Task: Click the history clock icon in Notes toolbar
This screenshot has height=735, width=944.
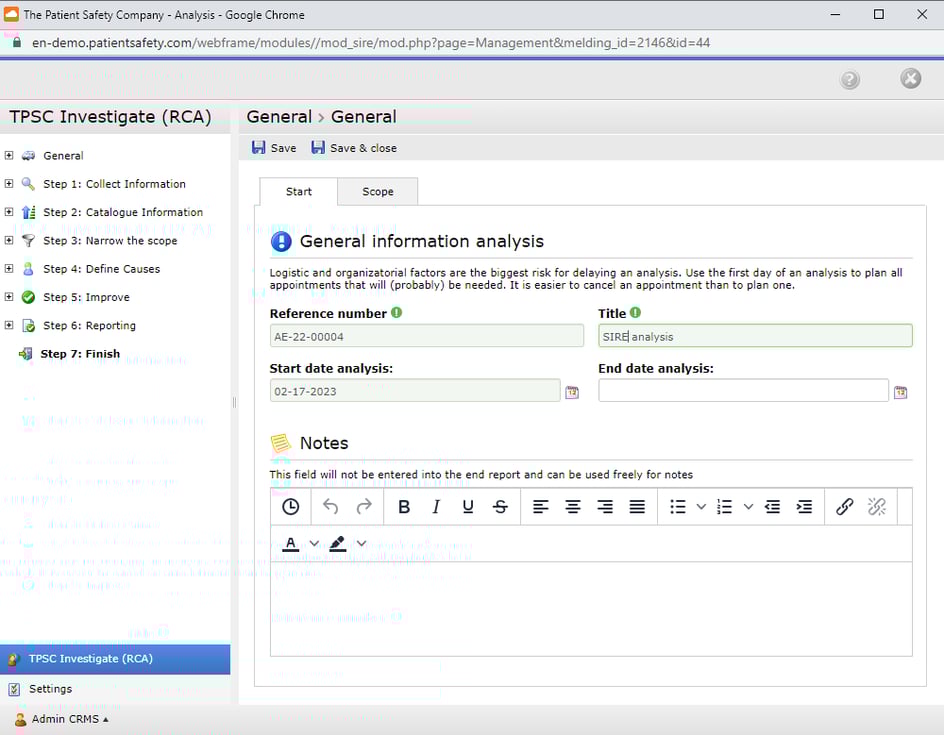Action: tap(290, 507)
